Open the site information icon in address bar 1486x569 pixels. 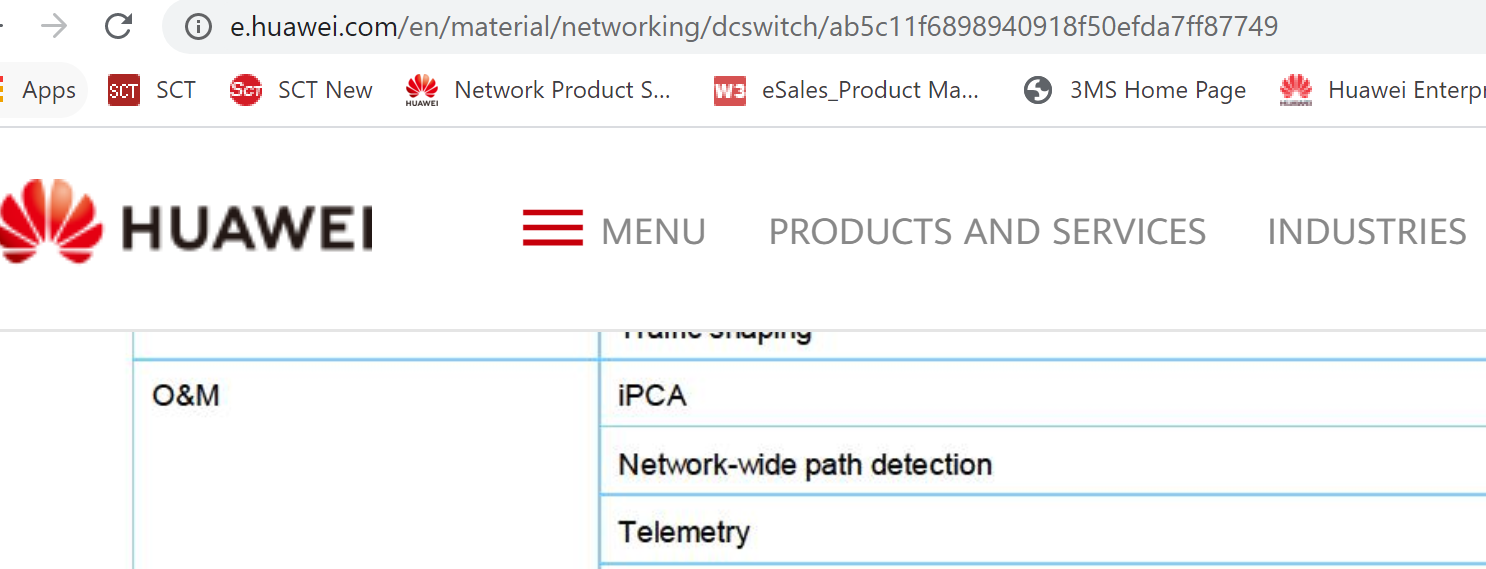199,26
